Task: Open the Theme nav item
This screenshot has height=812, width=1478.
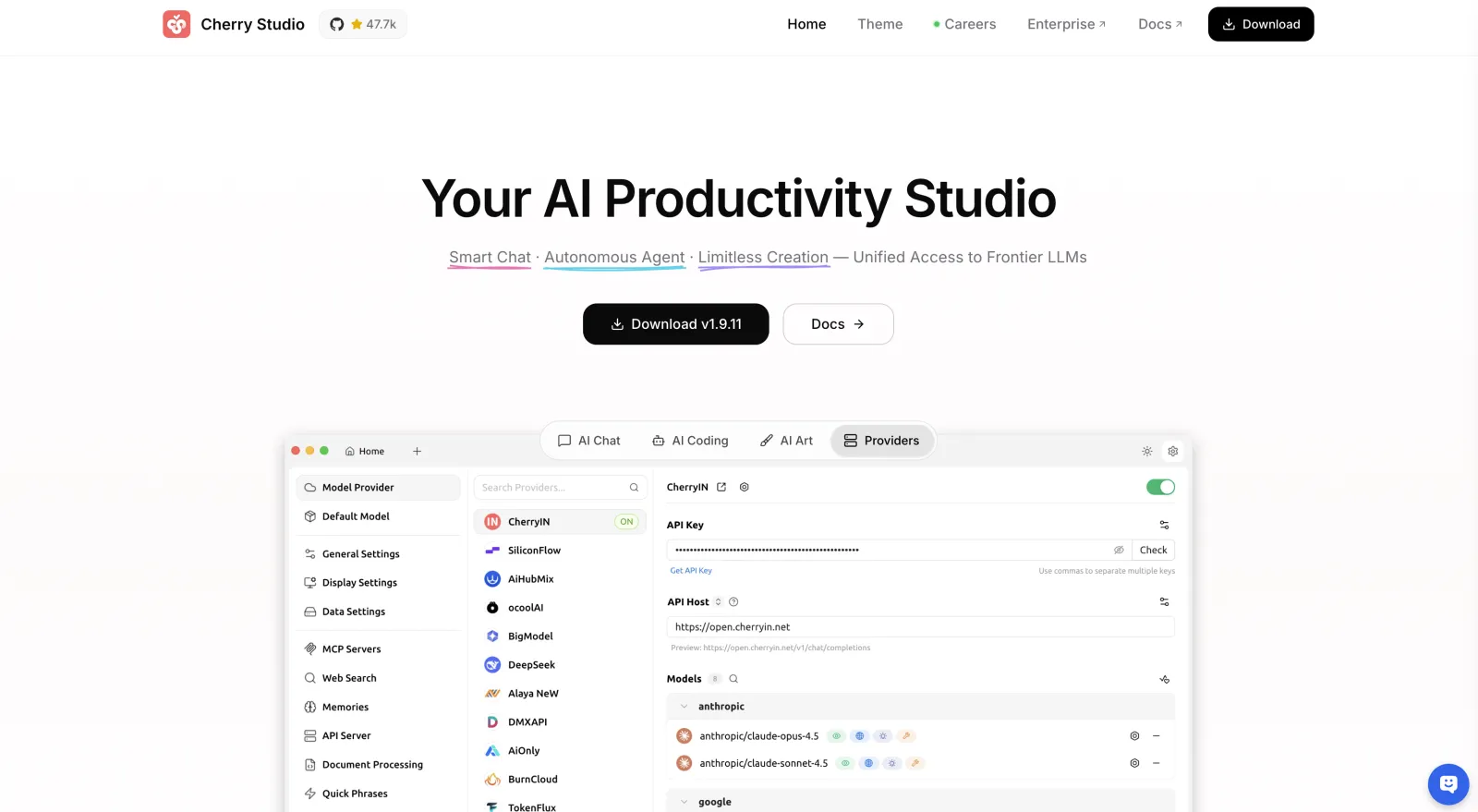Action: (880, 24)
